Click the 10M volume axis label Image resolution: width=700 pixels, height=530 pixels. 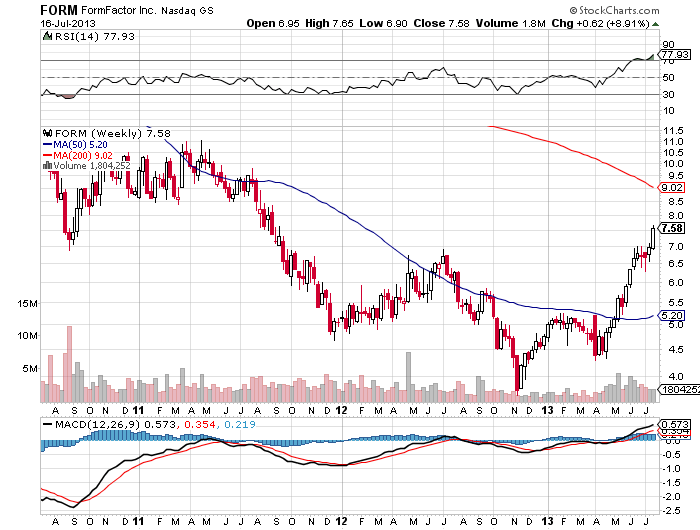point(27,336)
